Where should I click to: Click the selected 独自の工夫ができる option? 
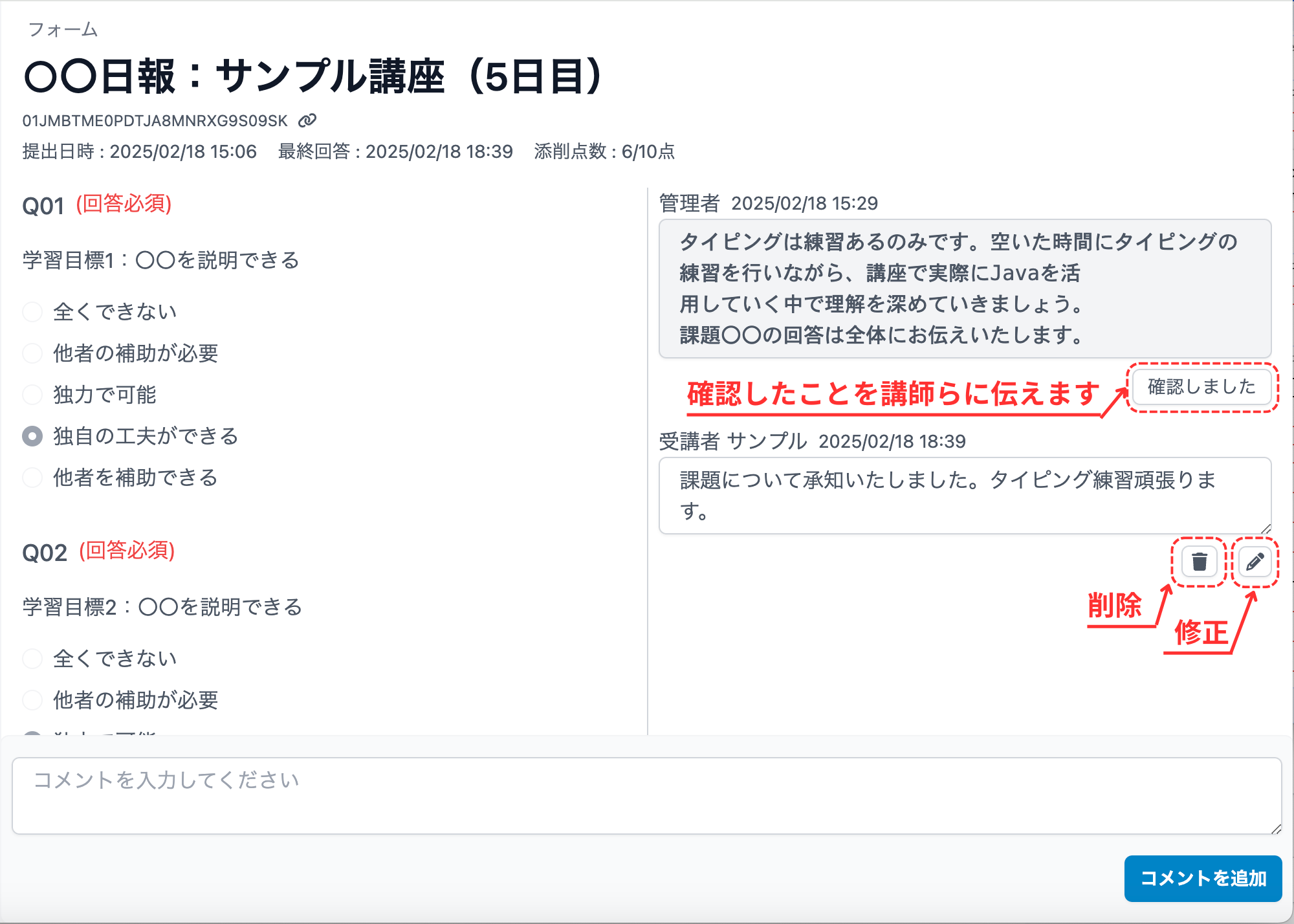32,436
